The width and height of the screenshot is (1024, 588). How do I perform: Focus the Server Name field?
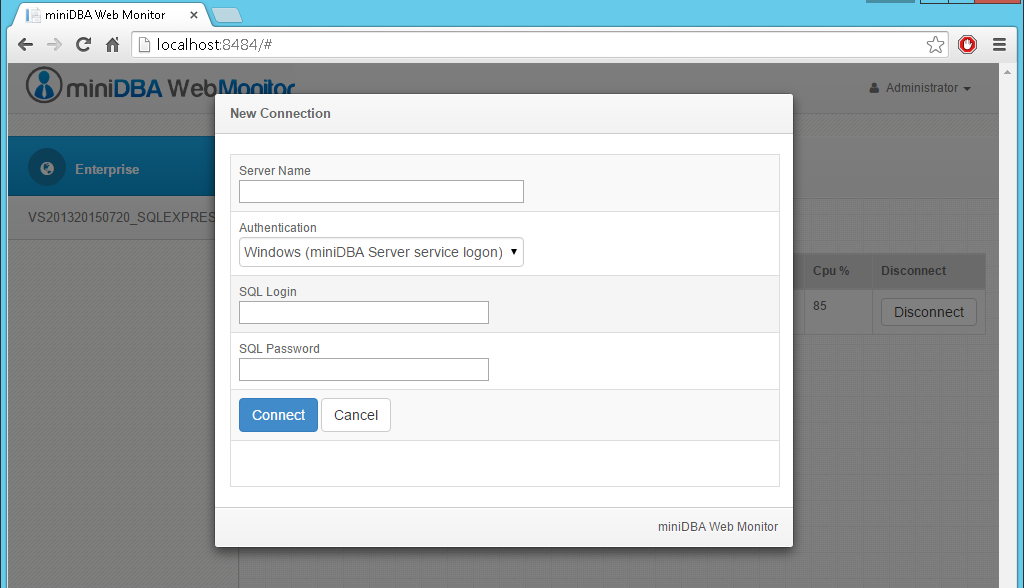(x=381, y=191)
